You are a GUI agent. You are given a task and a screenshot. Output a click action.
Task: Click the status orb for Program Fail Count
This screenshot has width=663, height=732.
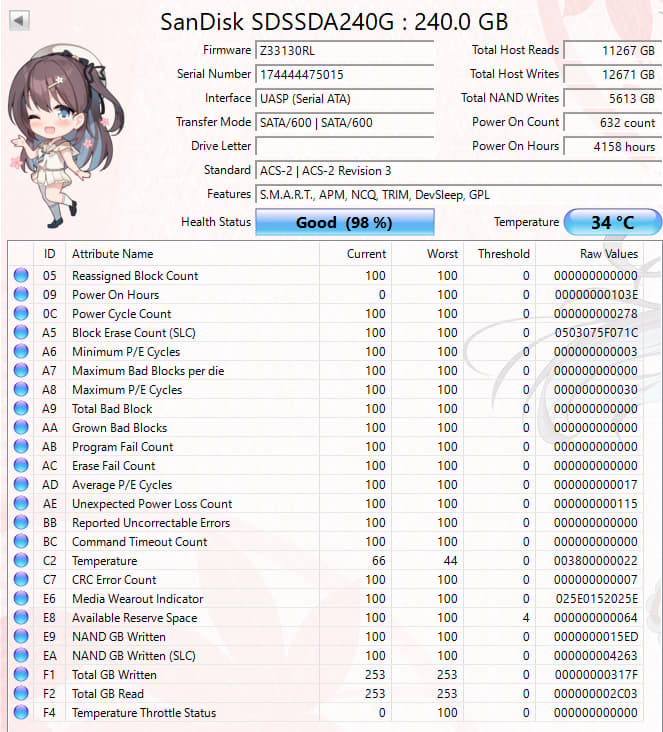click(21, 446)
